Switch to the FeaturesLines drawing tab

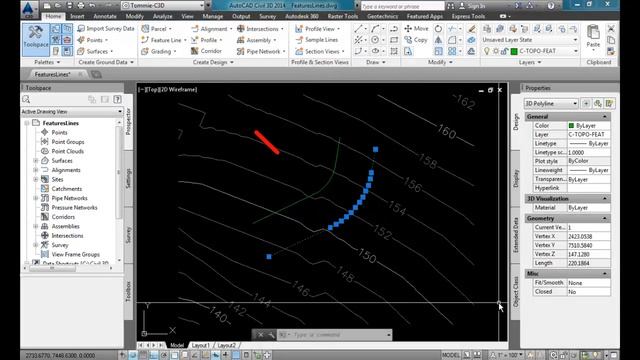pos(52,74)
